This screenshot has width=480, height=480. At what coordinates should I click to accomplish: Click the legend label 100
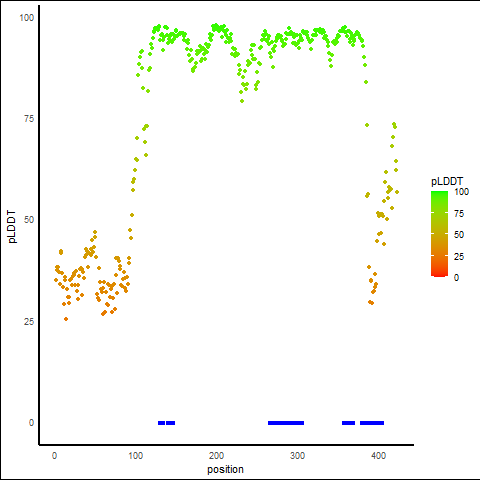[x=461, y=192]
